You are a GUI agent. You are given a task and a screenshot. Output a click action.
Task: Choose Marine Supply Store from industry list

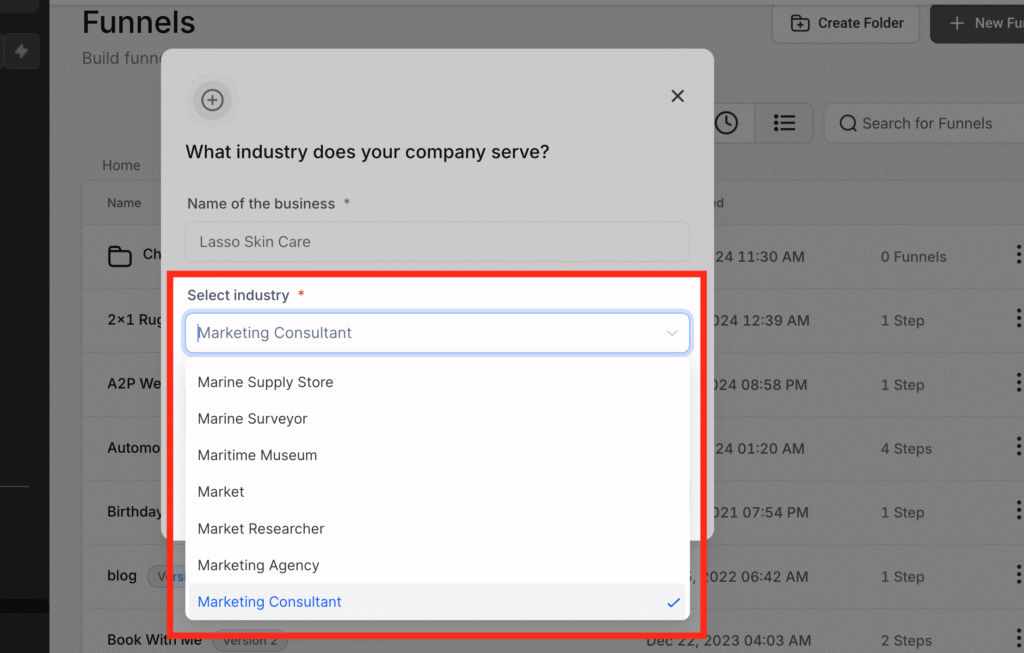(x=265, y=382)
